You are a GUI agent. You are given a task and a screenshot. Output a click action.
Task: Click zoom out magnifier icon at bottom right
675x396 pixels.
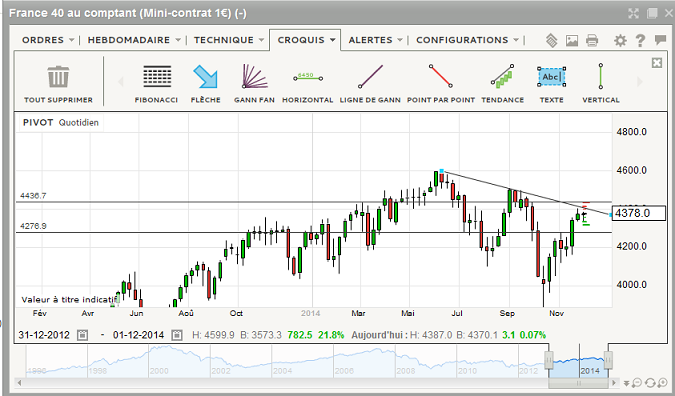click(x=637, y=382)
